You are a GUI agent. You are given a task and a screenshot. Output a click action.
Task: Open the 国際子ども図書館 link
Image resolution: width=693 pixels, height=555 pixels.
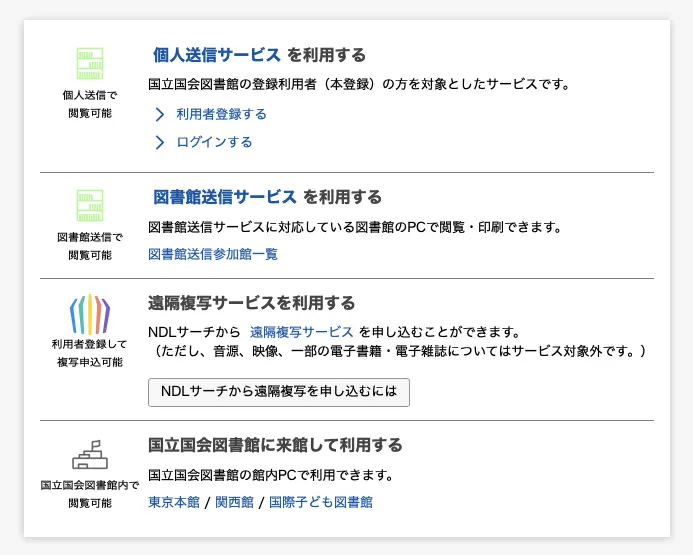click(x=321, y=502)
